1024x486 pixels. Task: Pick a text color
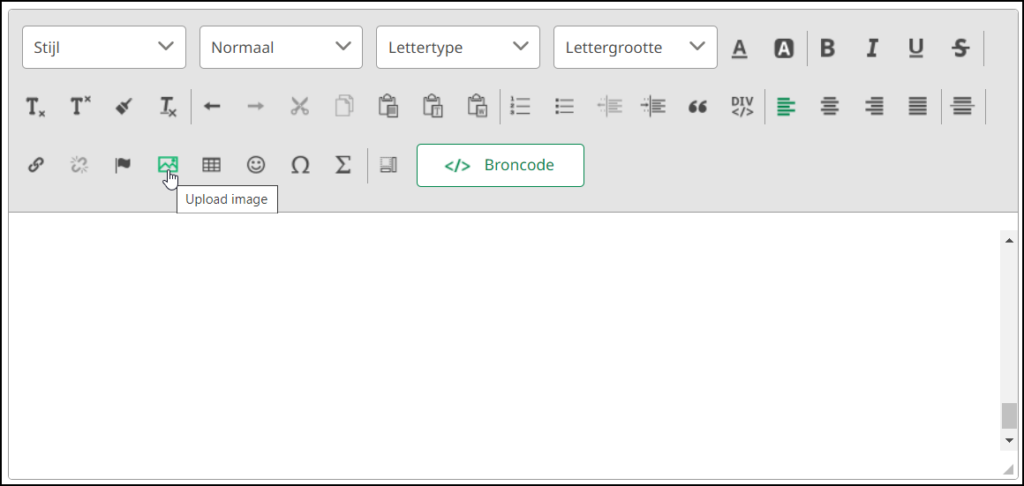tap(739, 48)
